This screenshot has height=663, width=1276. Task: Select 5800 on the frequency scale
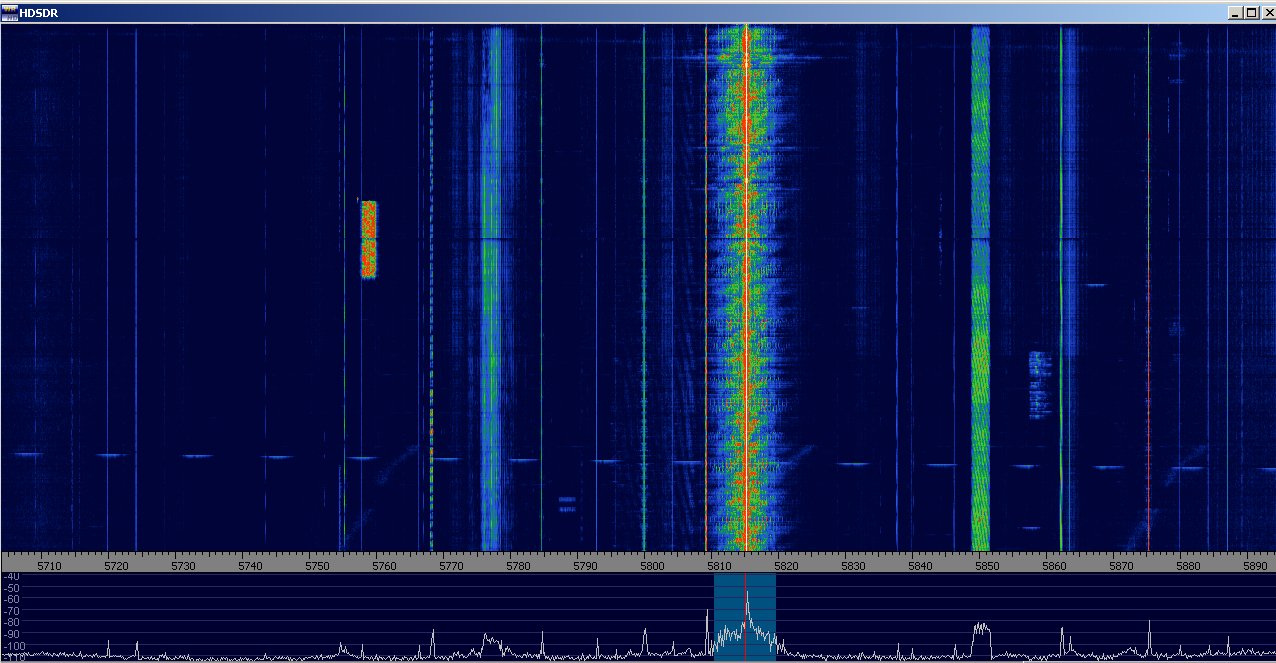click(652, 566)
